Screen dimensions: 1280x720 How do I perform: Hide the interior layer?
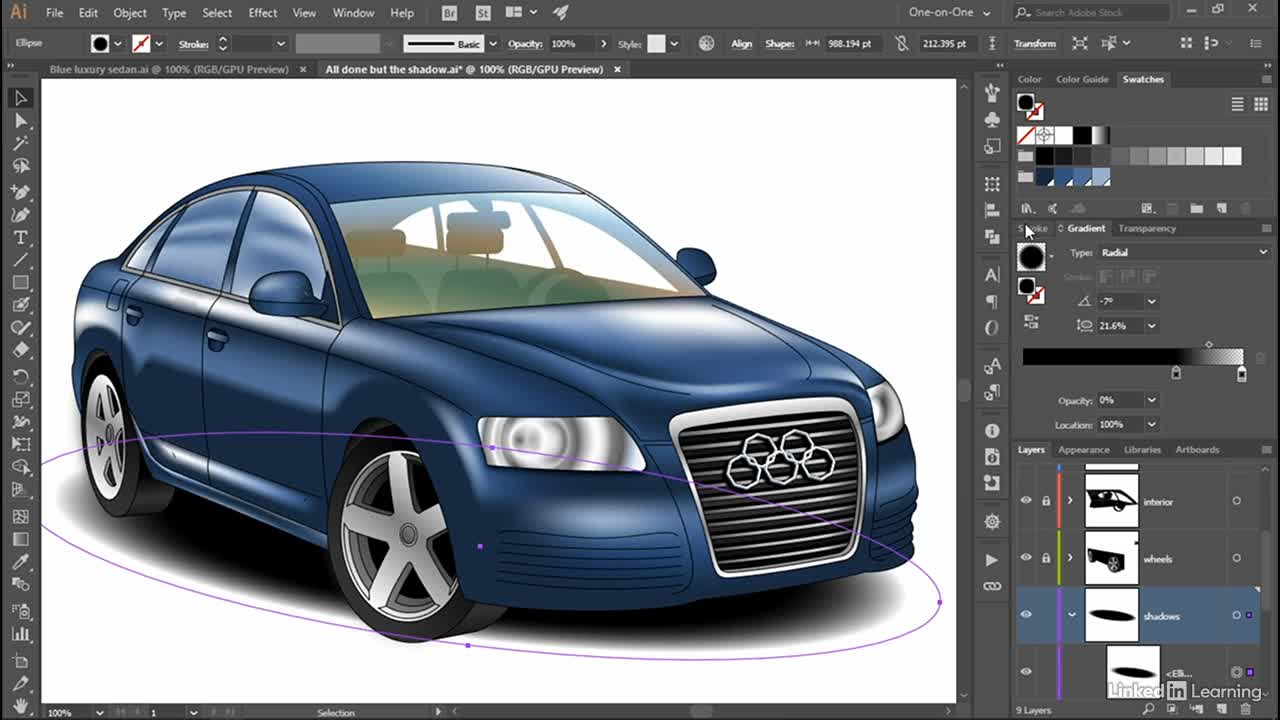click(x=1026, y=501)
